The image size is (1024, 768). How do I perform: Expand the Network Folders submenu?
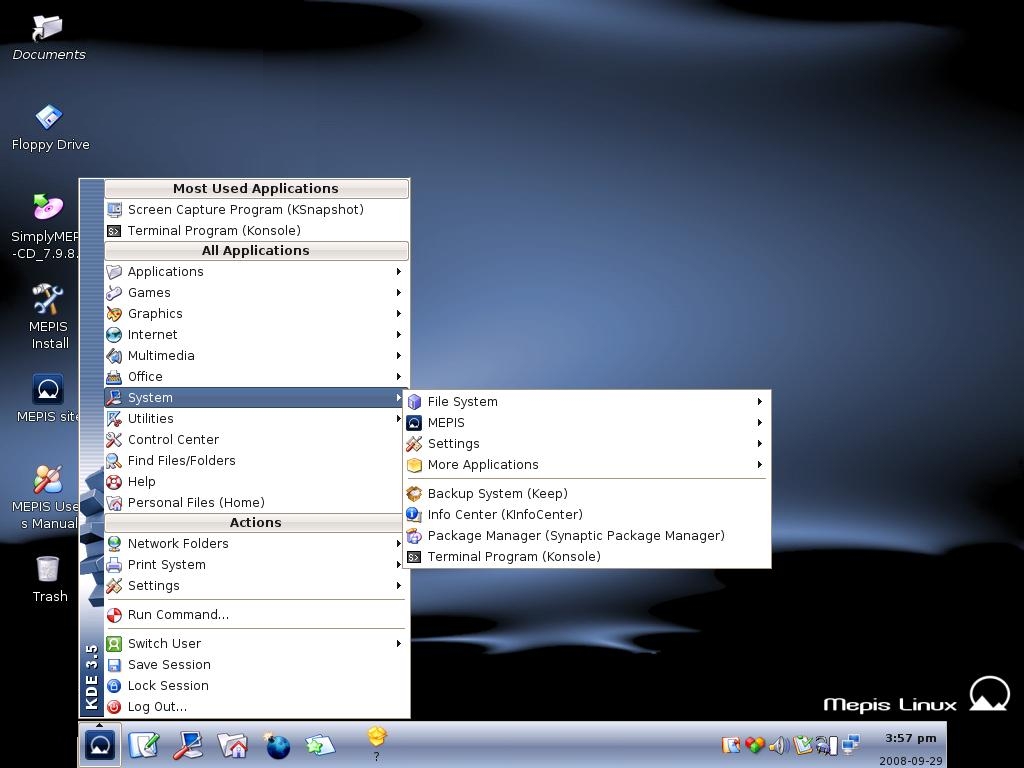254,543
